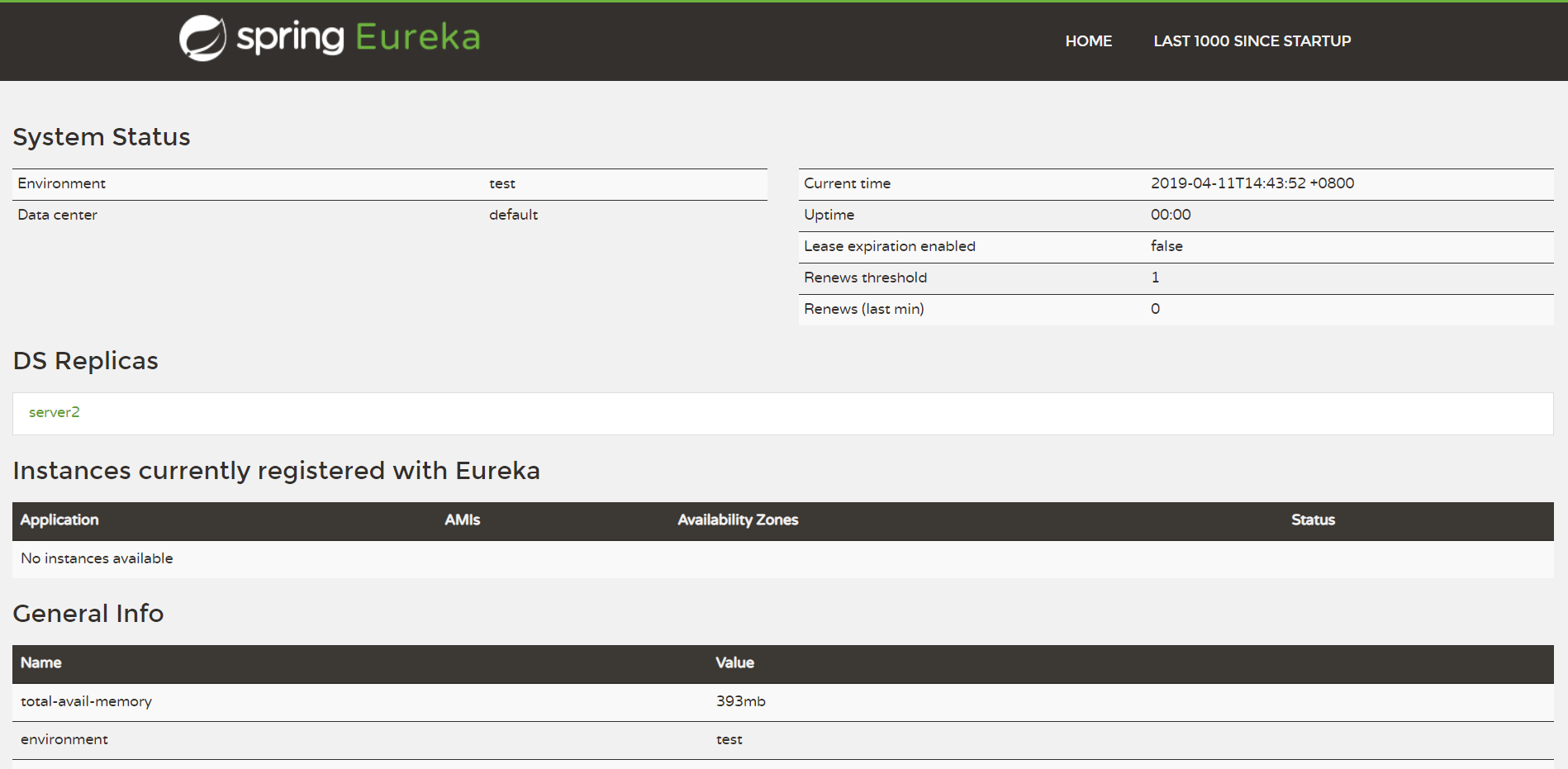
Task: Click the Data center label
Action: (58, 215)
